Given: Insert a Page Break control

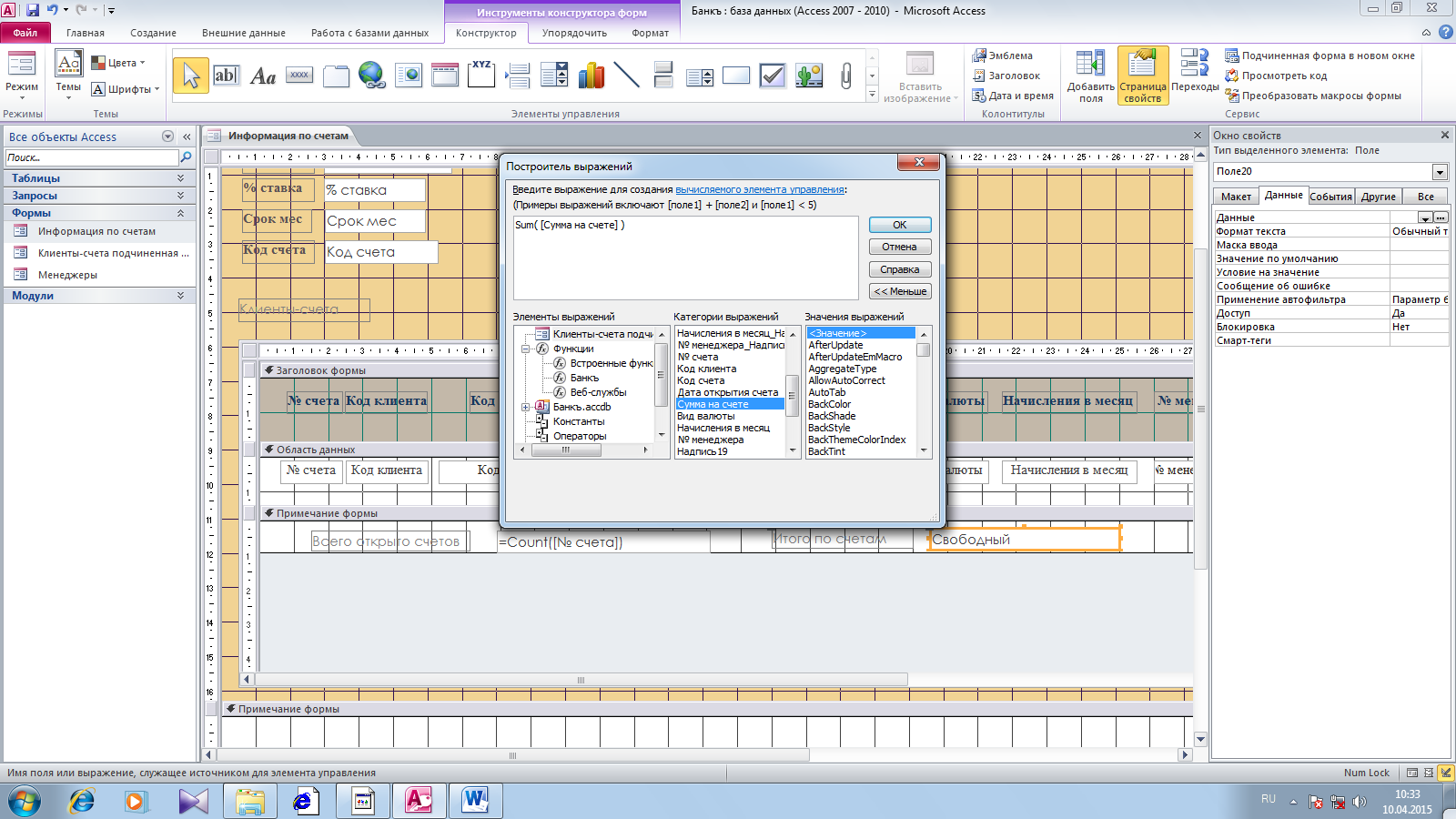Looking at the screenshot, I should [x=518, y=76].
